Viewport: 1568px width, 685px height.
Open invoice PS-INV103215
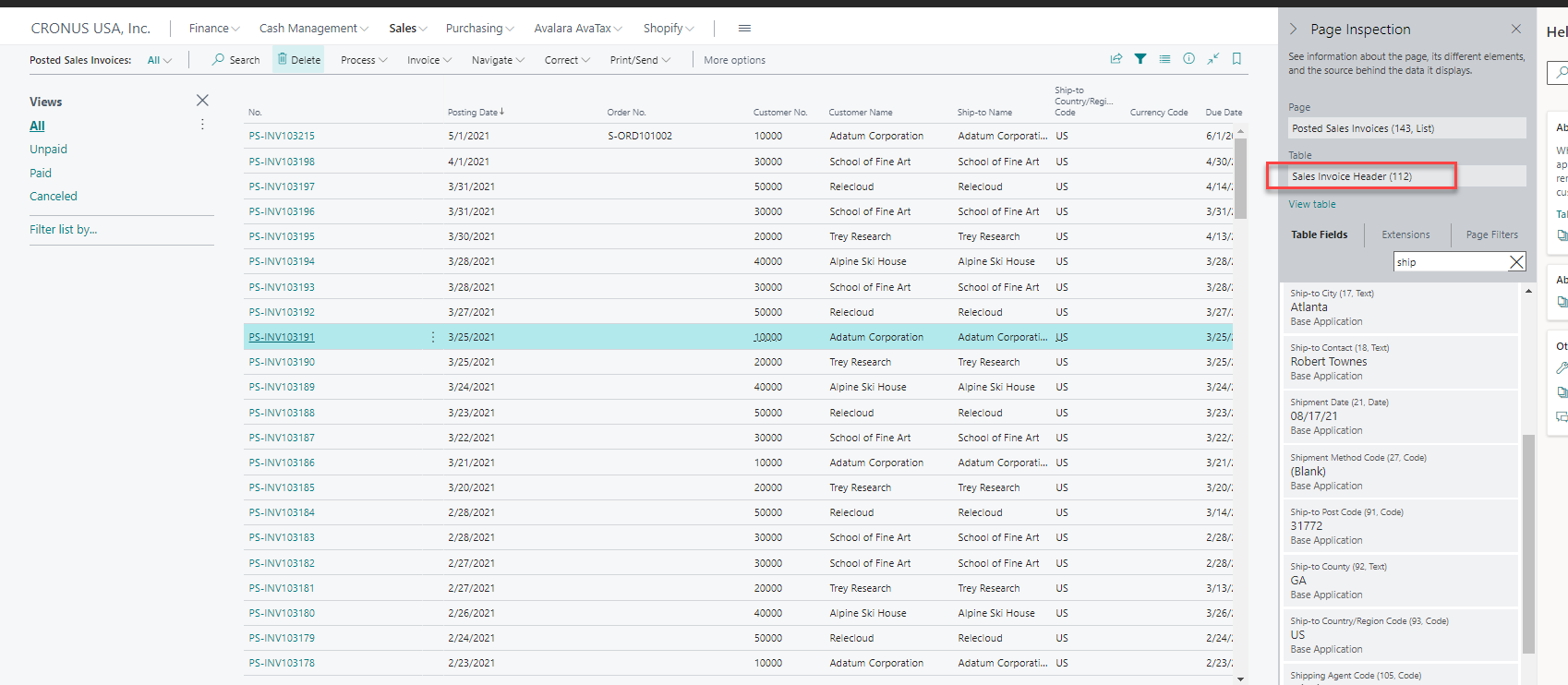pos(282,136)
